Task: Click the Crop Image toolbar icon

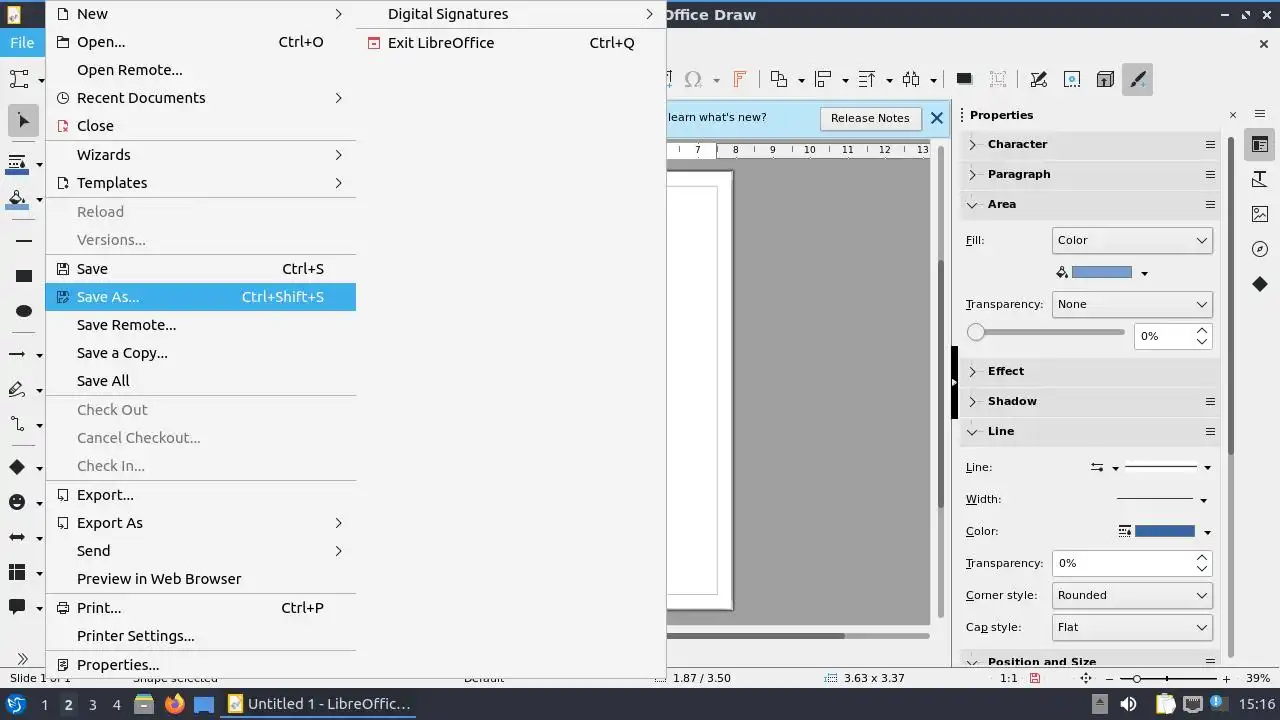Action: [998, 79]
